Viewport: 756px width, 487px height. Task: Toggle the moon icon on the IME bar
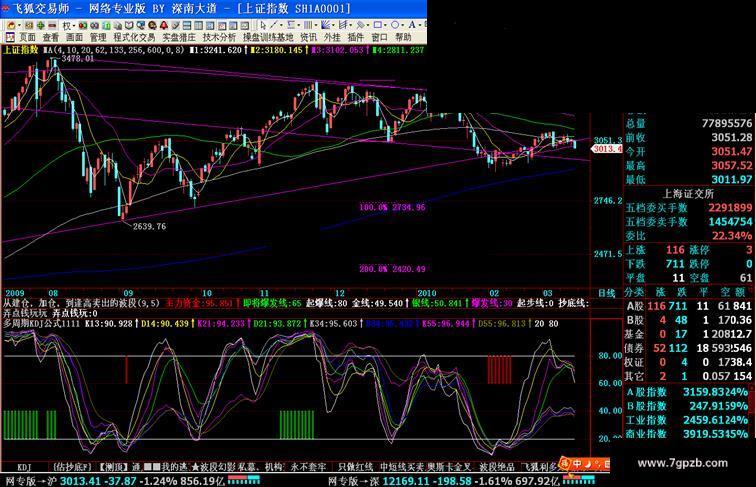[x=589, y=464]
